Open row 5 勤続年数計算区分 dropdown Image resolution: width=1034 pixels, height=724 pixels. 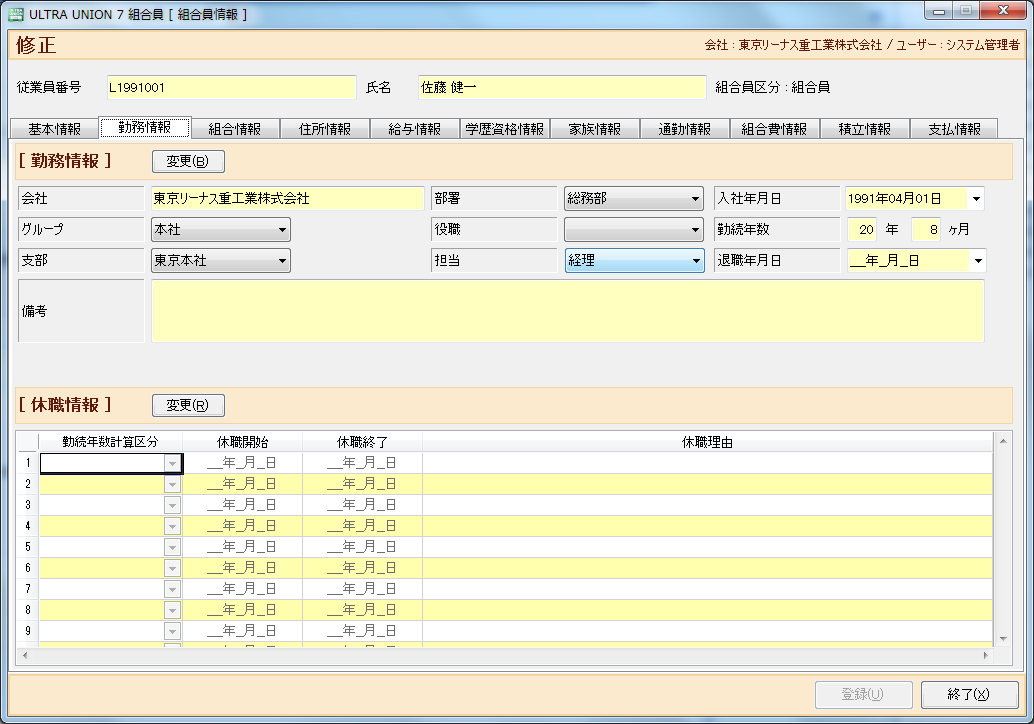(x=172, y=547)
